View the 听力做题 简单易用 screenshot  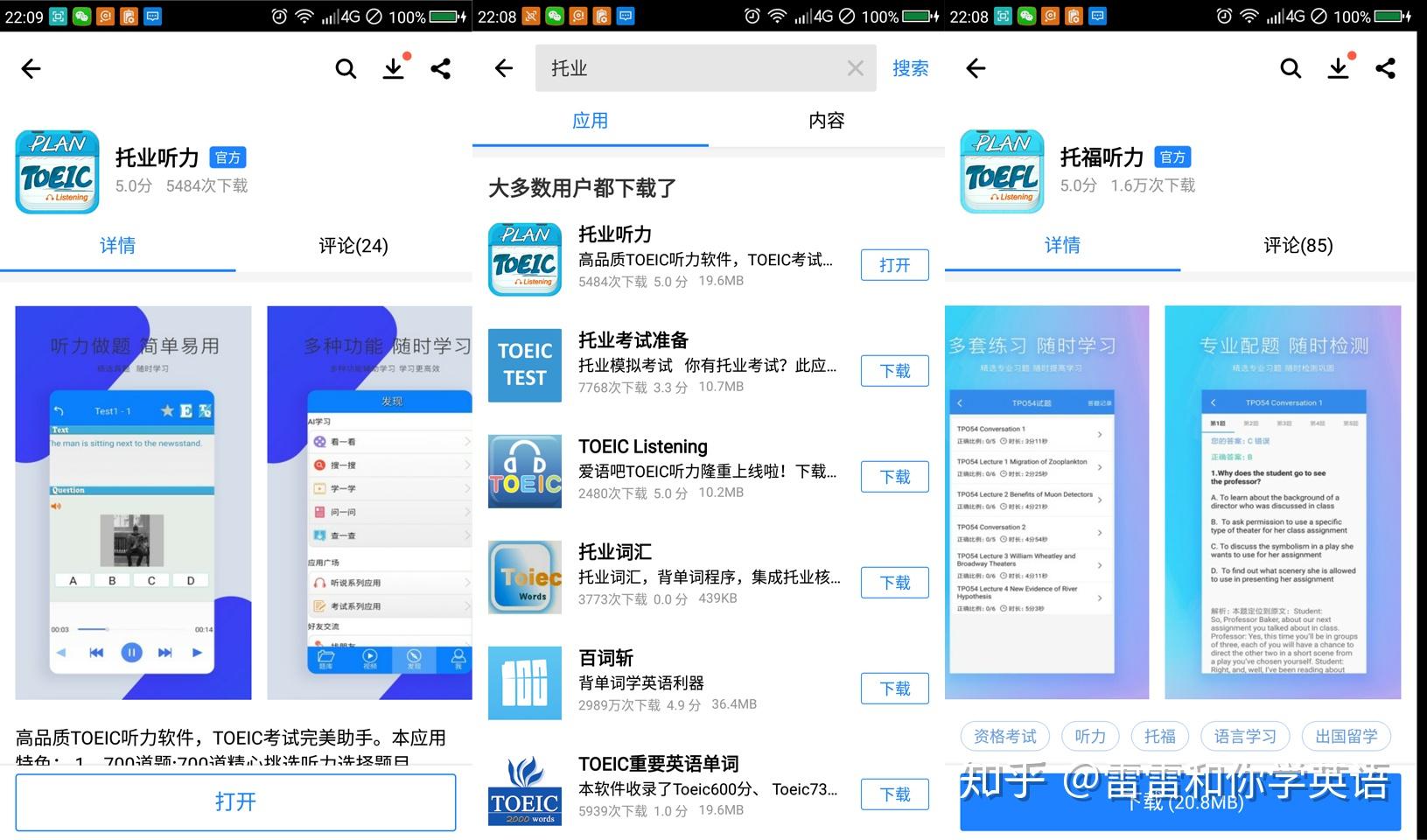133,502
